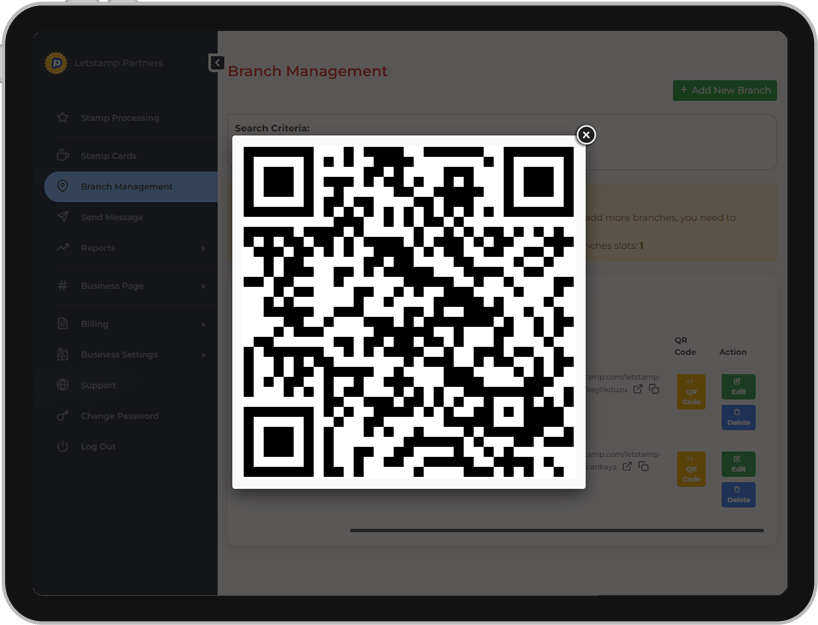Click the Add New Branch button
Screen dimensions: 818x625
coord(724,90)
